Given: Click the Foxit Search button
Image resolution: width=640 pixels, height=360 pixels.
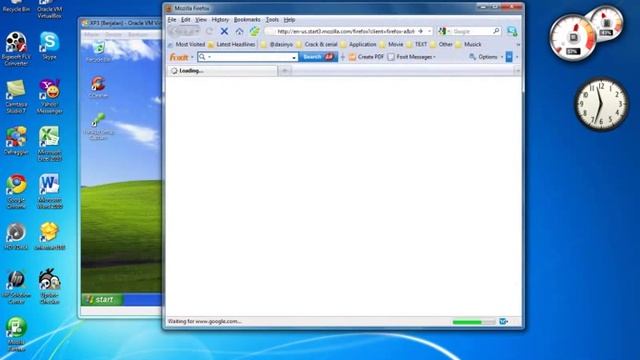Looking at the screenshot, I should (x=318, y=57).
